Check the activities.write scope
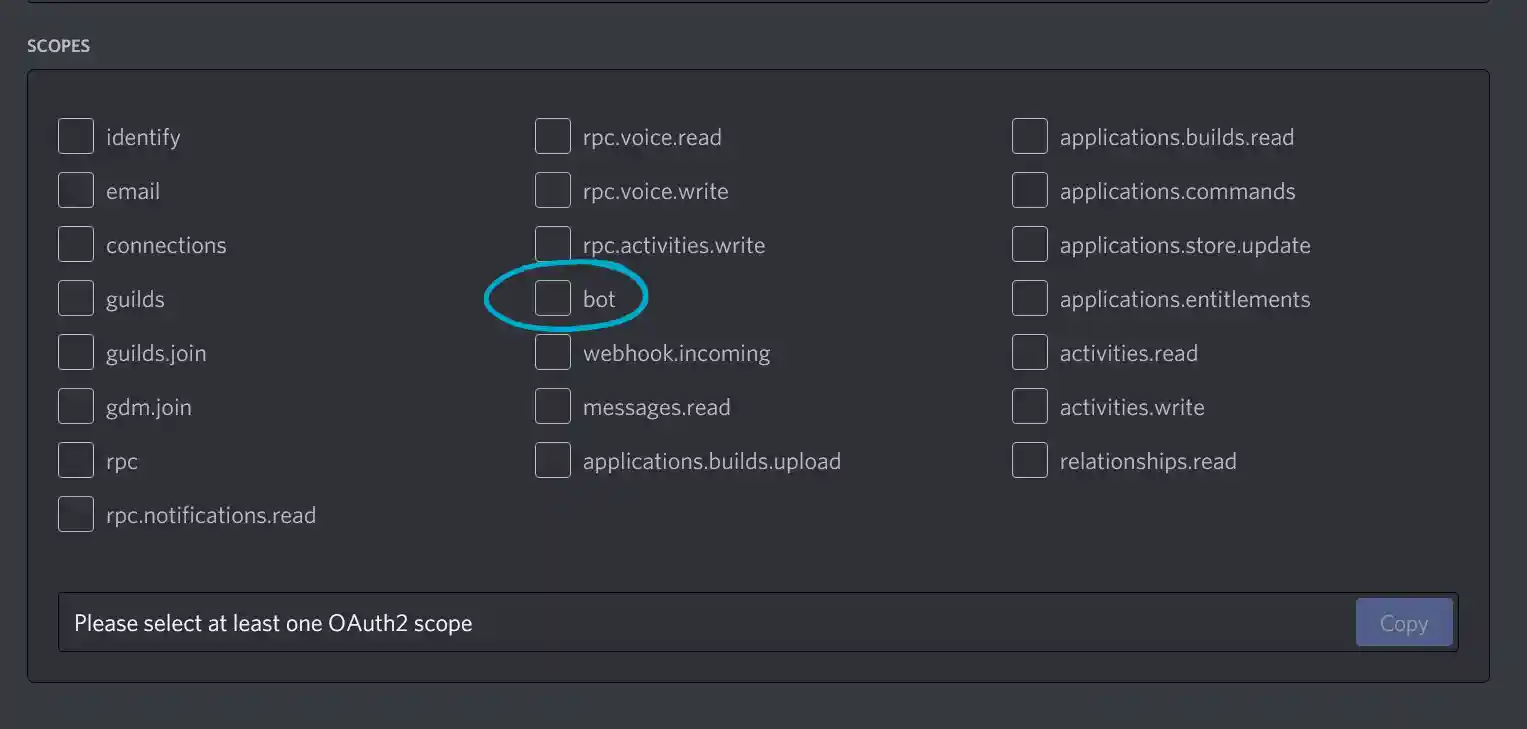The width and height of the screenshot is (1527, 729). point(1029,406)
